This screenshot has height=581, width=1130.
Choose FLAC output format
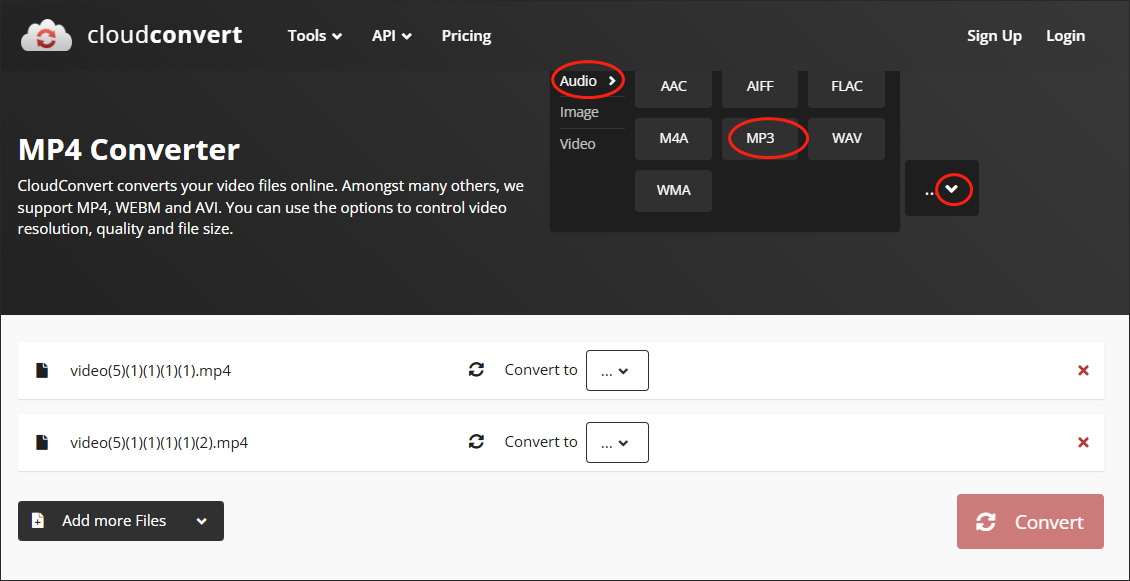coord(846,87)
